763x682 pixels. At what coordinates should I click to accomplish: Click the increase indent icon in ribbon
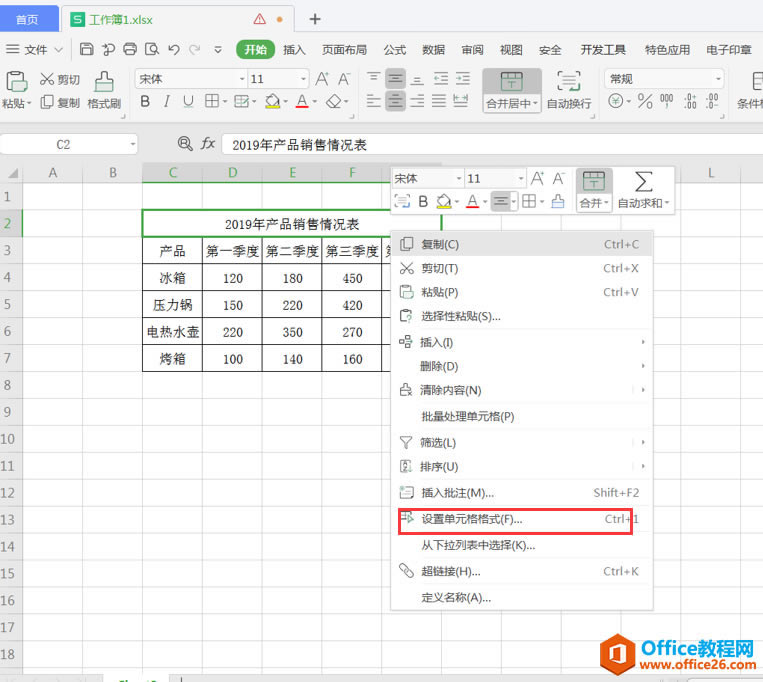pyautogui.click(x=462, y=78)
